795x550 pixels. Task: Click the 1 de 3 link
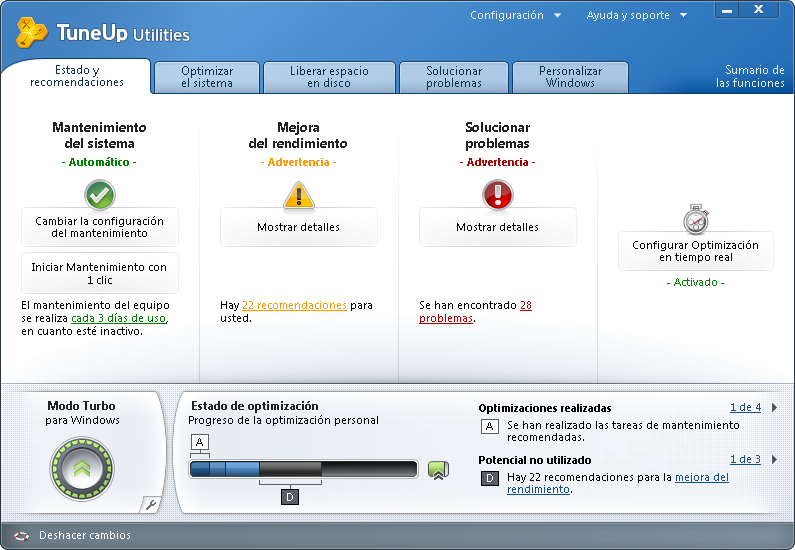click(x=745, y=459)
